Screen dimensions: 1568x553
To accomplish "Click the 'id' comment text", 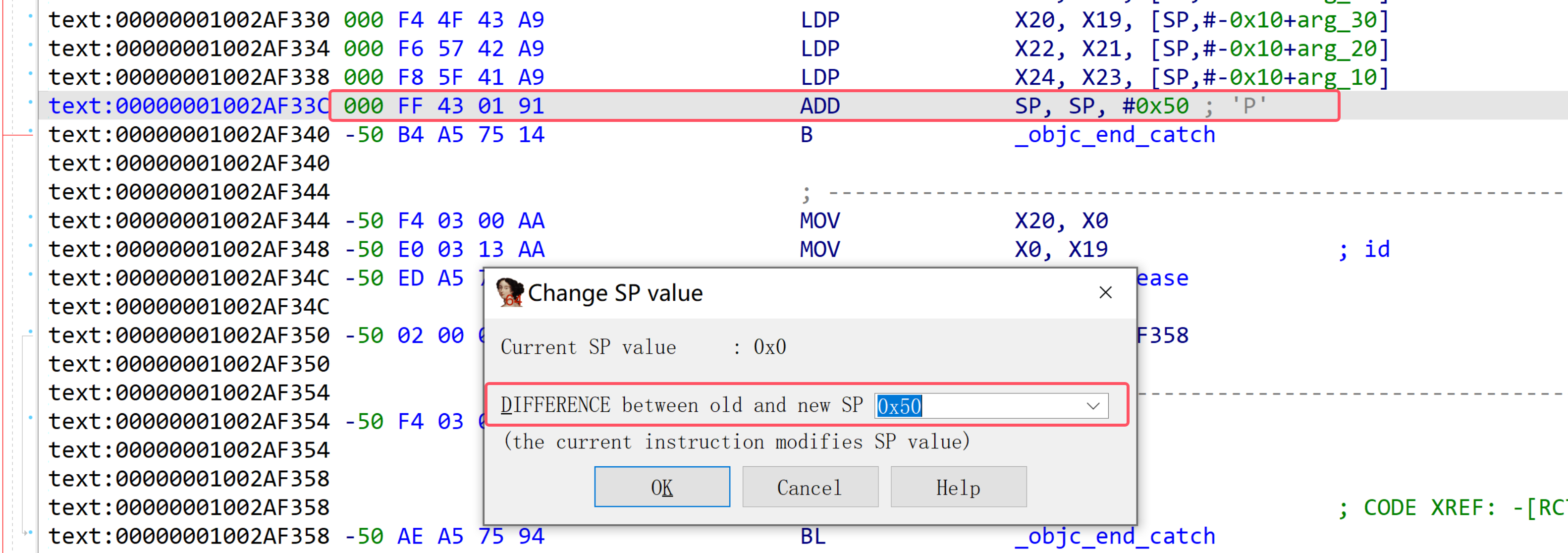I will [1376, 249].
